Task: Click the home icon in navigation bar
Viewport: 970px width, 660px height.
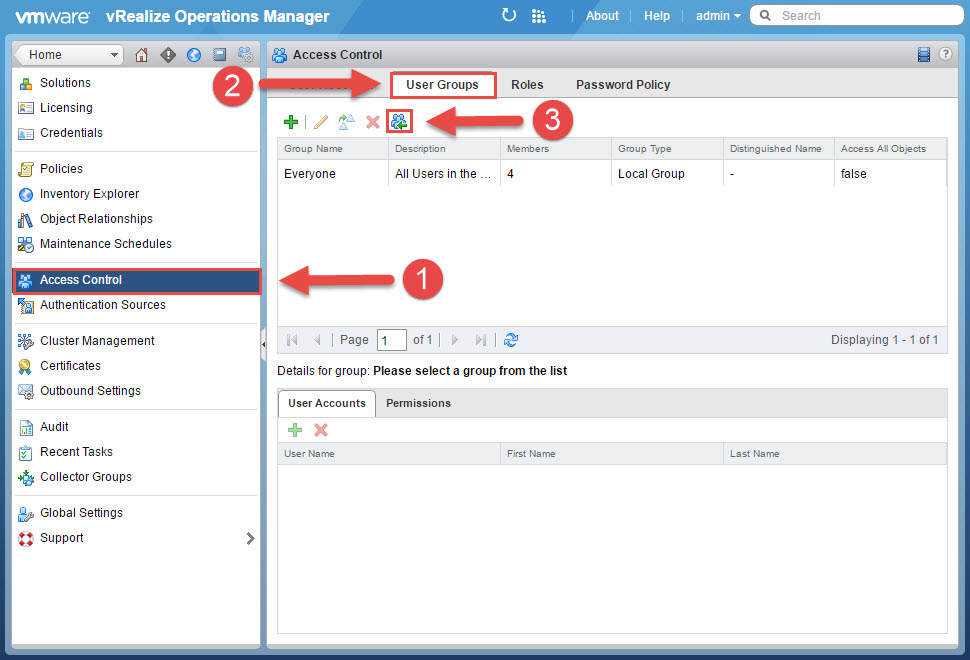Action: (x=141, y=55)
